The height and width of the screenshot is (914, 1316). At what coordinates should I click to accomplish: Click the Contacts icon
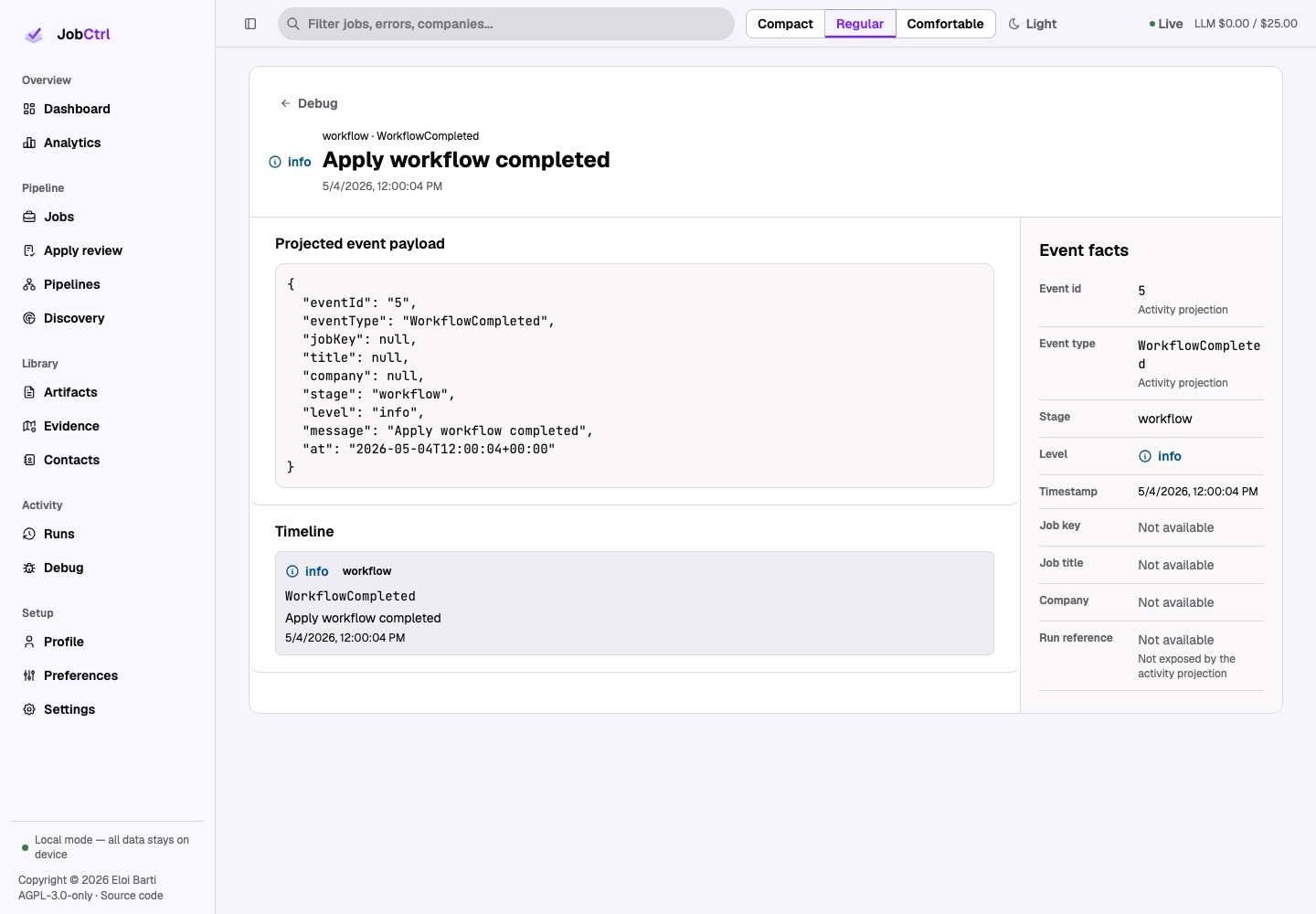coord(29,460)
